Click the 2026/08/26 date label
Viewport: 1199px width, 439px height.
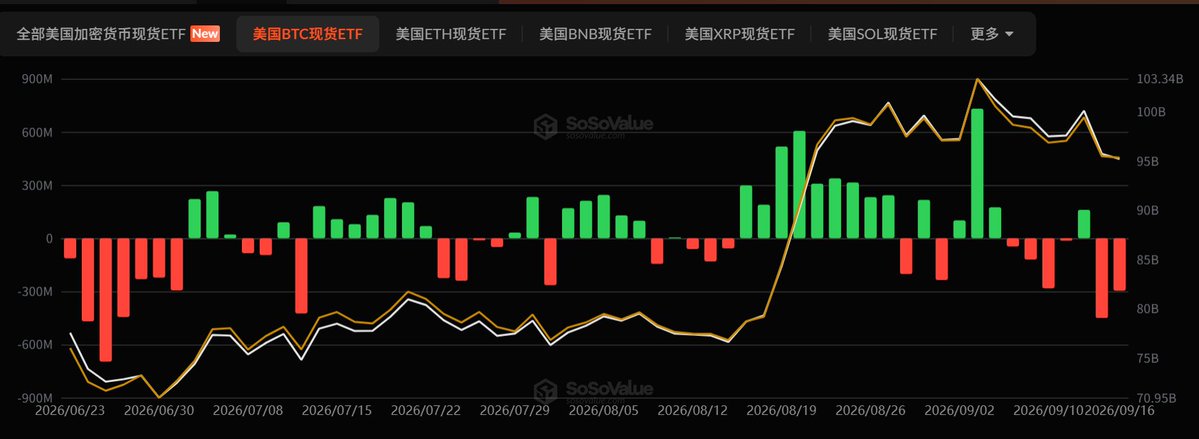pos(870,410)
